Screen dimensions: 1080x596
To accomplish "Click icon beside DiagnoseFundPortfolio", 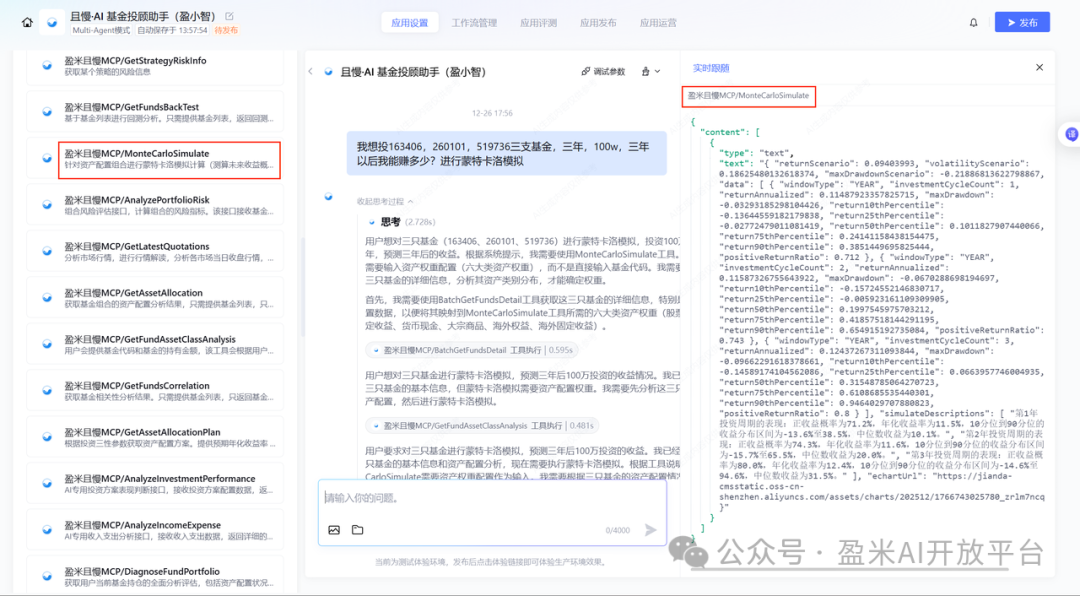I will coord(47,576).
